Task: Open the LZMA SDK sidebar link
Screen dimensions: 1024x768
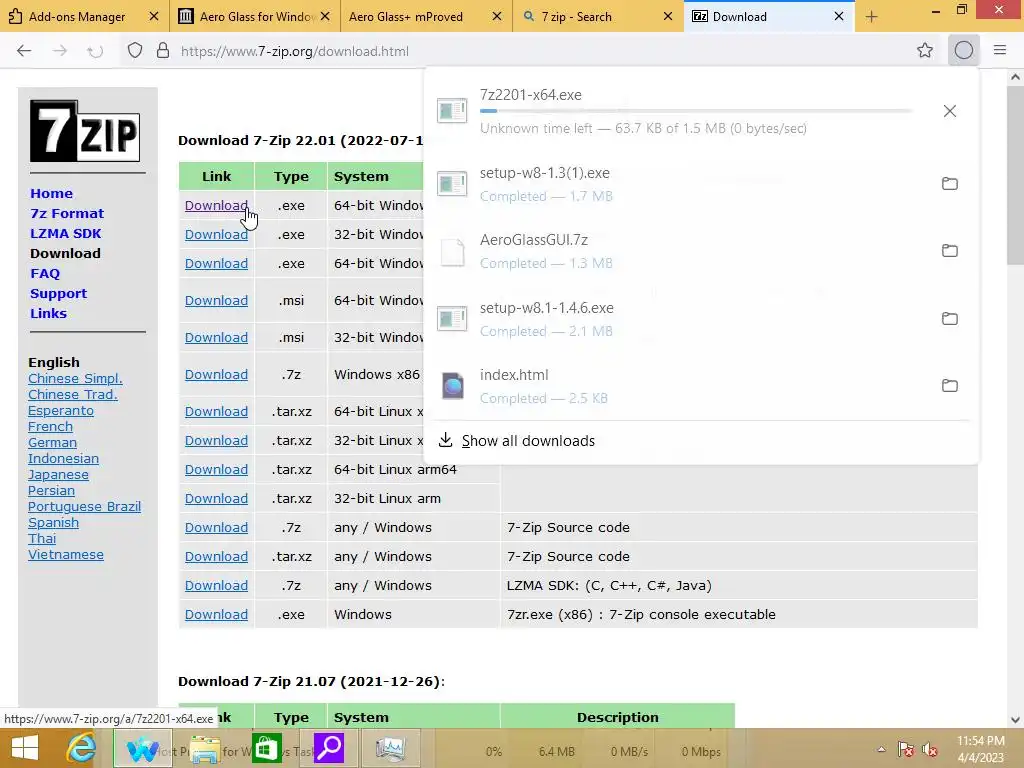Action: [x=65, y=234]
